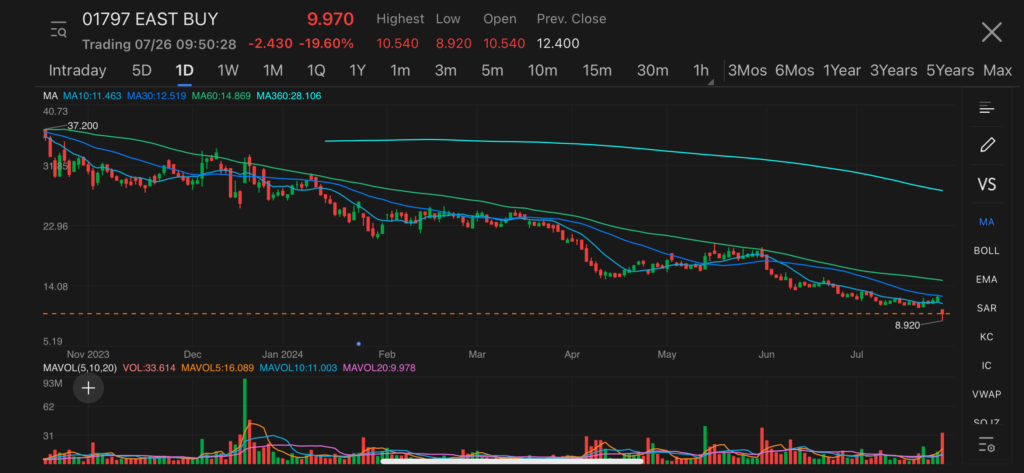The image size is (1024, 473).
Task: Open indicator settings icon at bottom right
Action: point(987,444)
